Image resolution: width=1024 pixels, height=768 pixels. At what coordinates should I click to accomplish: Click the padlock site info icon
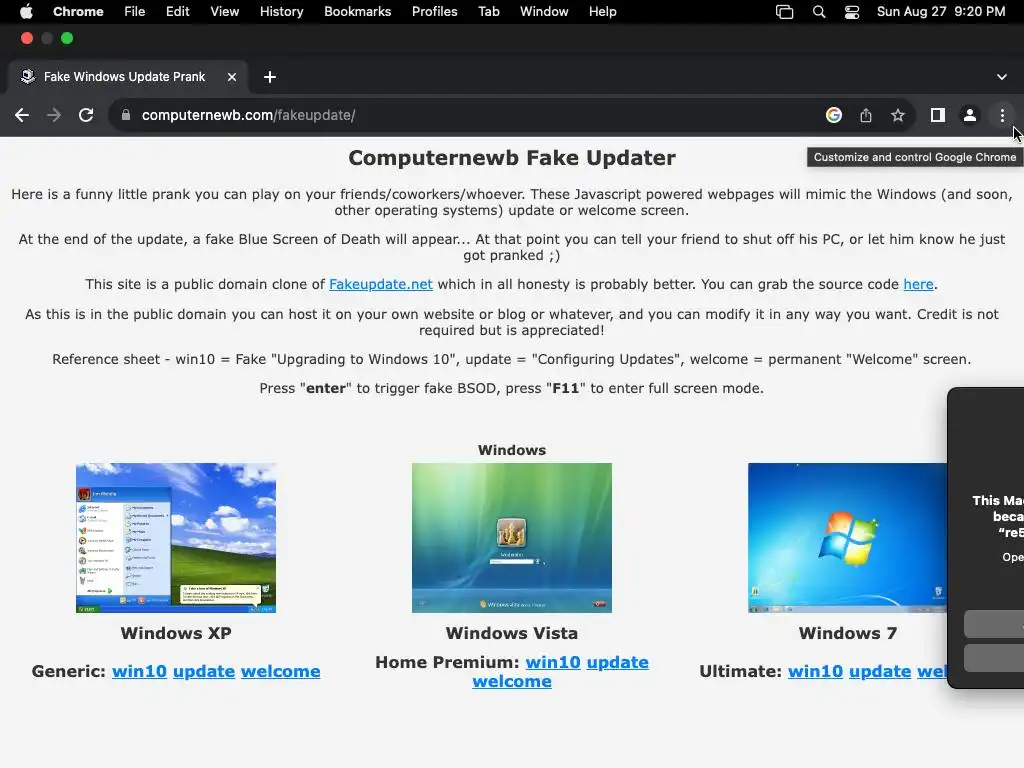[126, 116]
